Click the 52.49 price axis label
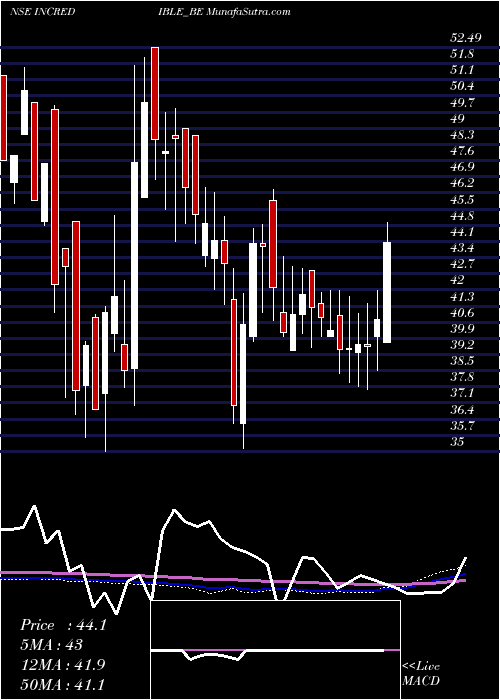 pyautogui.click(x=465, y=38)
